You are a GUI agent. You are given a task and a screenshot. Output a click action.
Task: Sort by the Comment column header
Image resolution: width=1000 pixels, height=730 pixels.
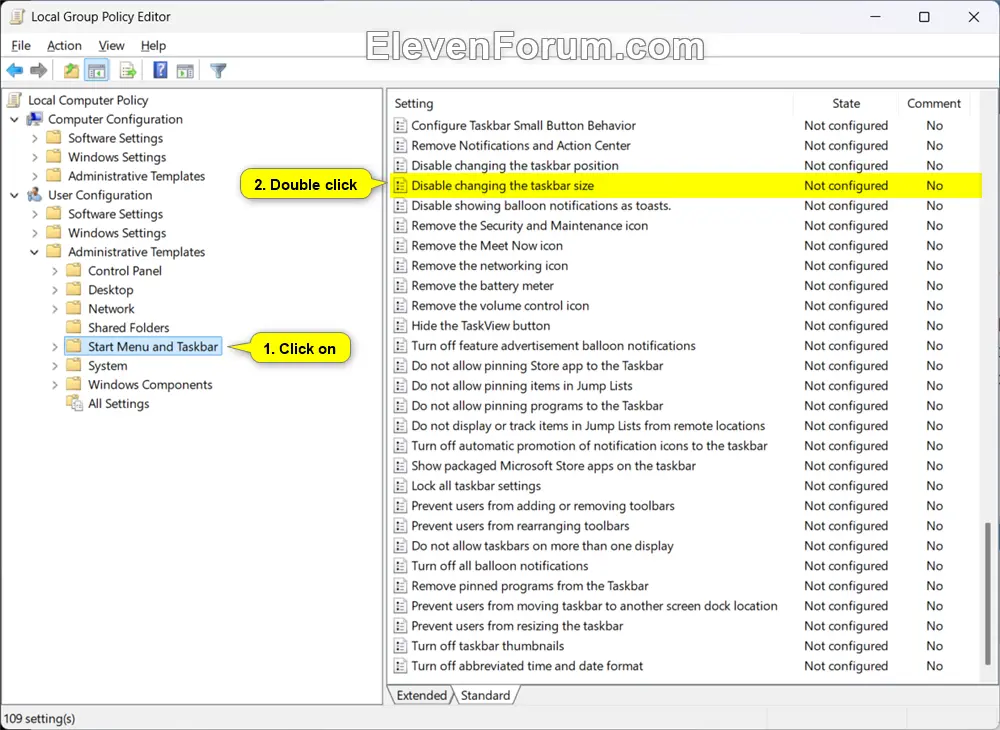click(x=934, y=103)
